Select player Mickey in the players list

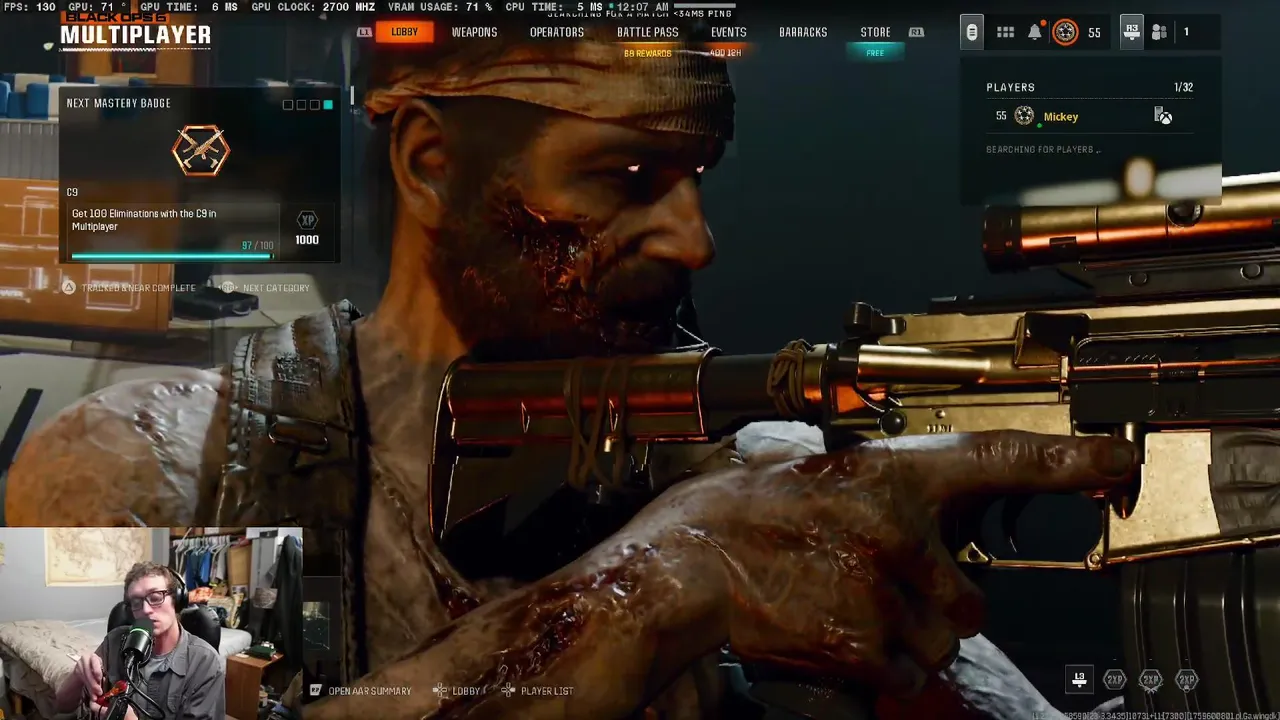click(1061, 117)
